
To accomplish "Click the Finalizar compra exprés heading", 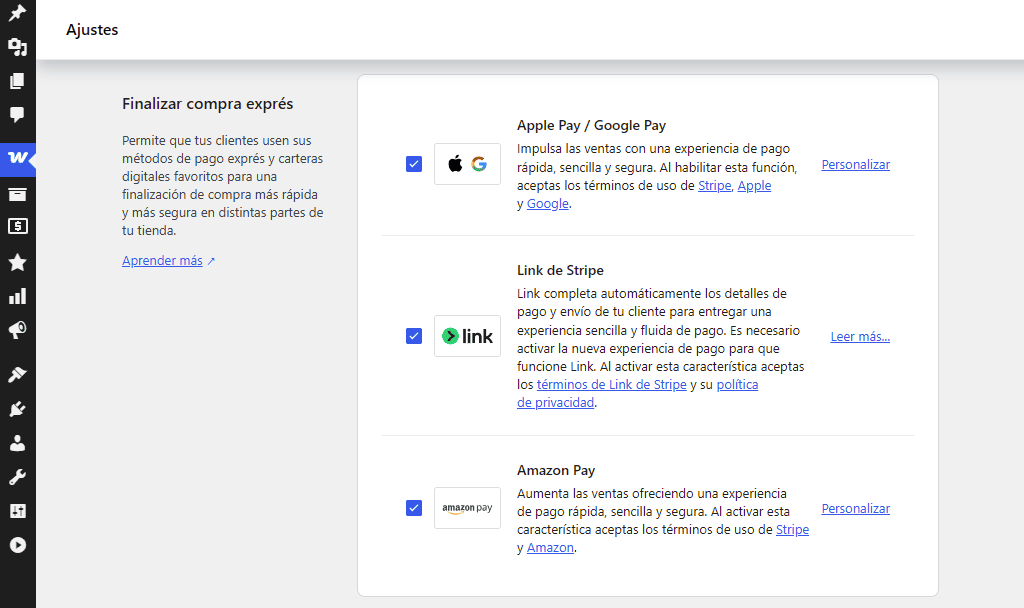I will [208, 104].
